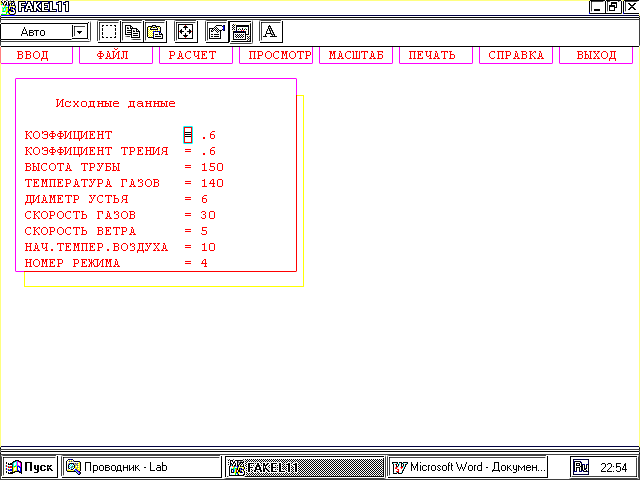Select the НАЧ.ТЕМПЕР.ВОЗДУХА value 10
640x480 pixels.
coord(208,247)
